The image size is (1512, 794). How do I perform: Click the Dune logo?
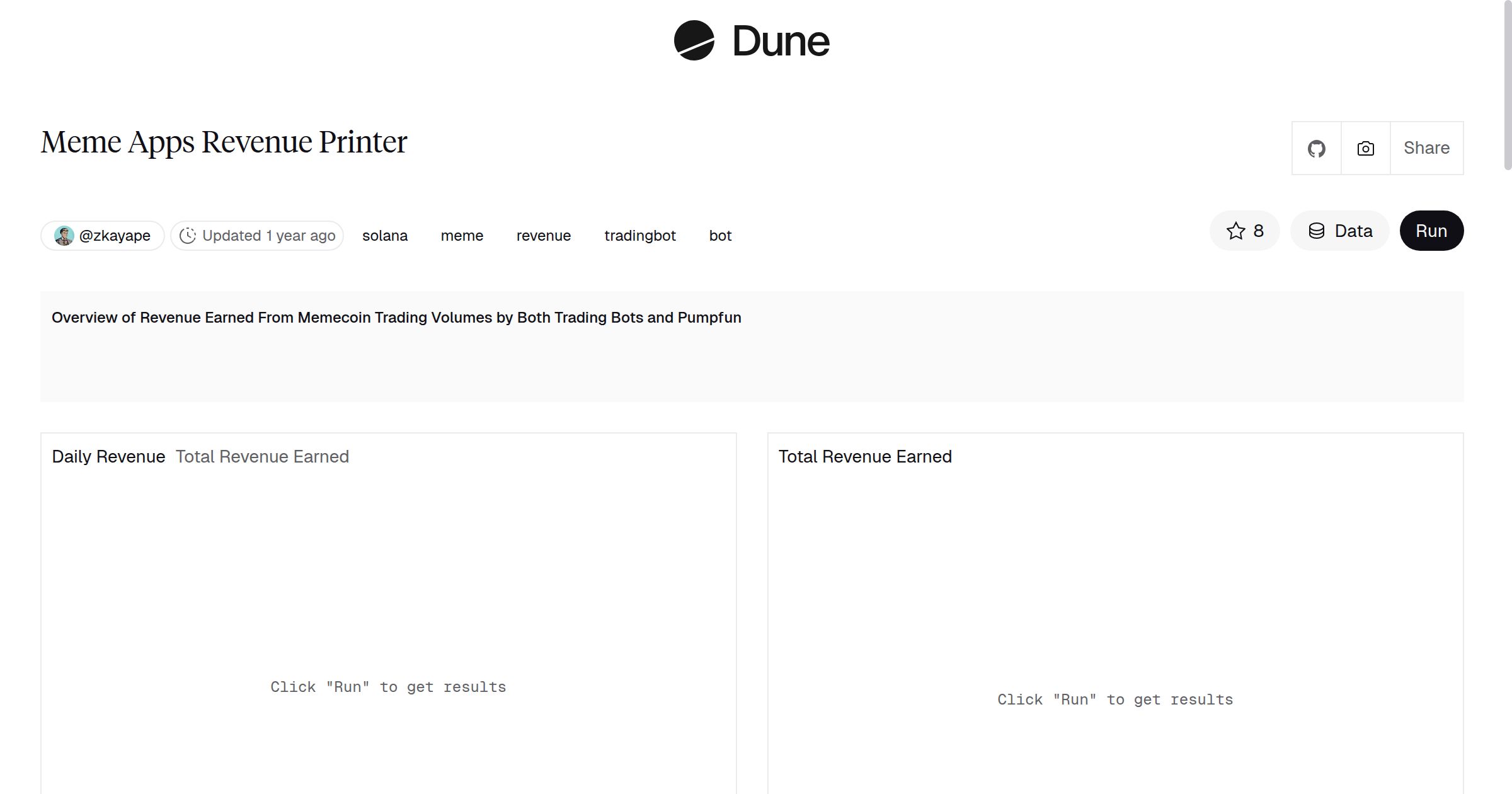click(x=750, y=41)
